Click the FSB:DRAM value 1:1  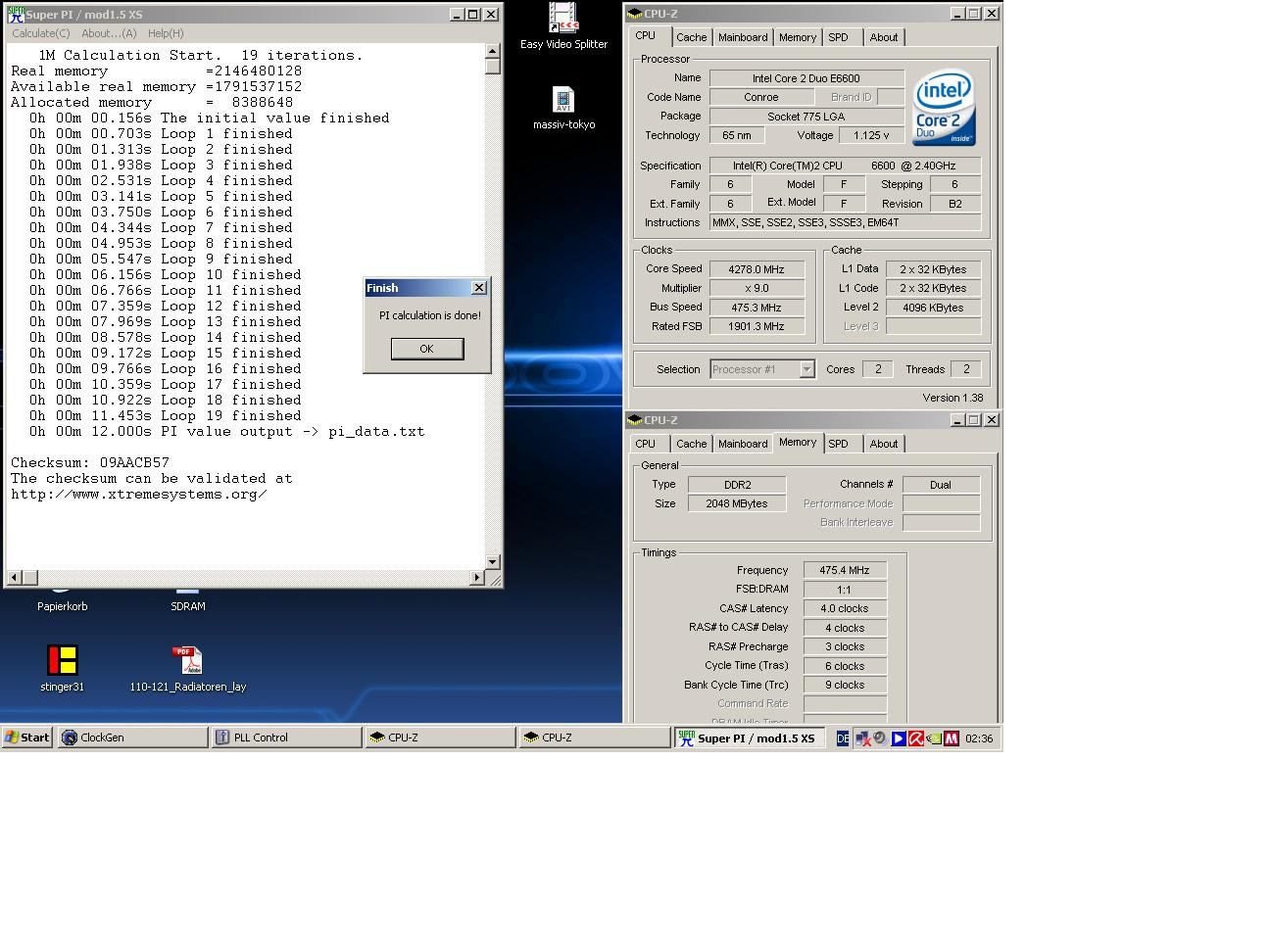click(845, 590)
